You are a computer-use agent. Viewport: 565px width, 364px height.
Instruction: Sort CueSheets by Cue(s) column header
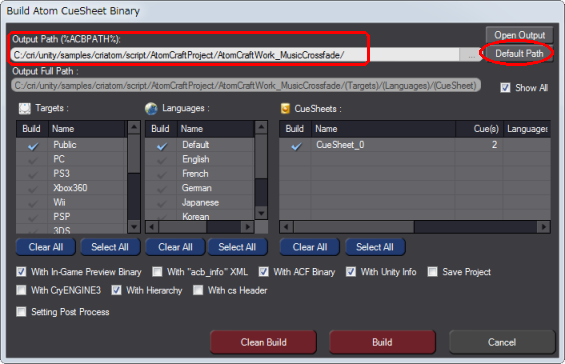(x=479, y=129)
